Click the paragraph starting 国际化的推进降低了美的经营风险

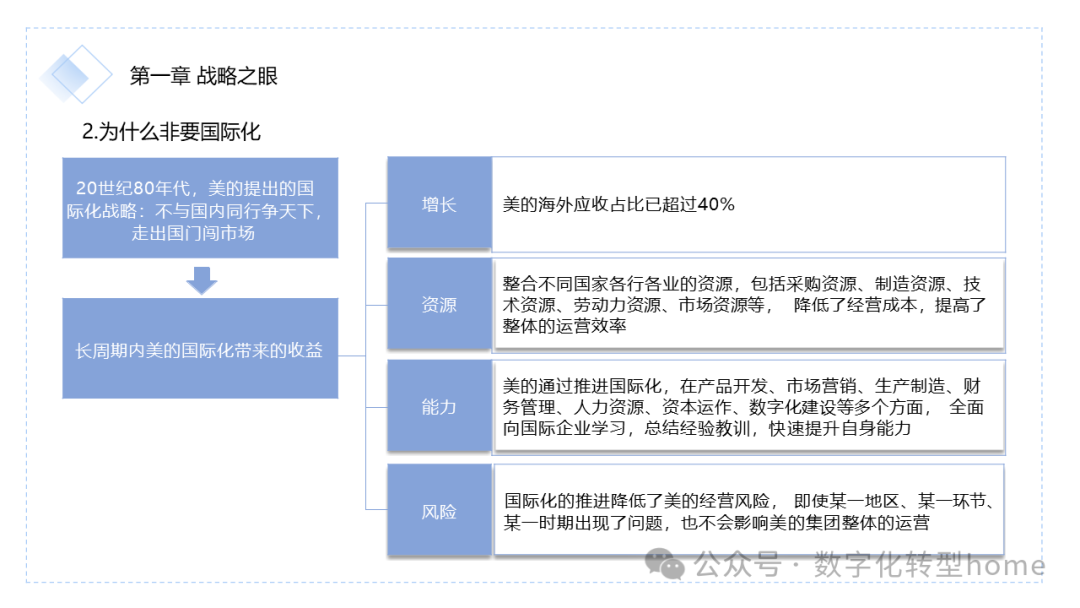coord(748,512)
